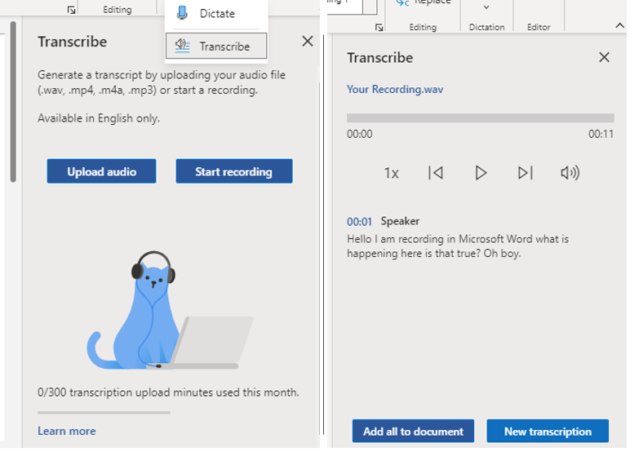The image size is (630, 452).
Task: Click the Replace icon in ribbon
Action: [x=402, y=3]
